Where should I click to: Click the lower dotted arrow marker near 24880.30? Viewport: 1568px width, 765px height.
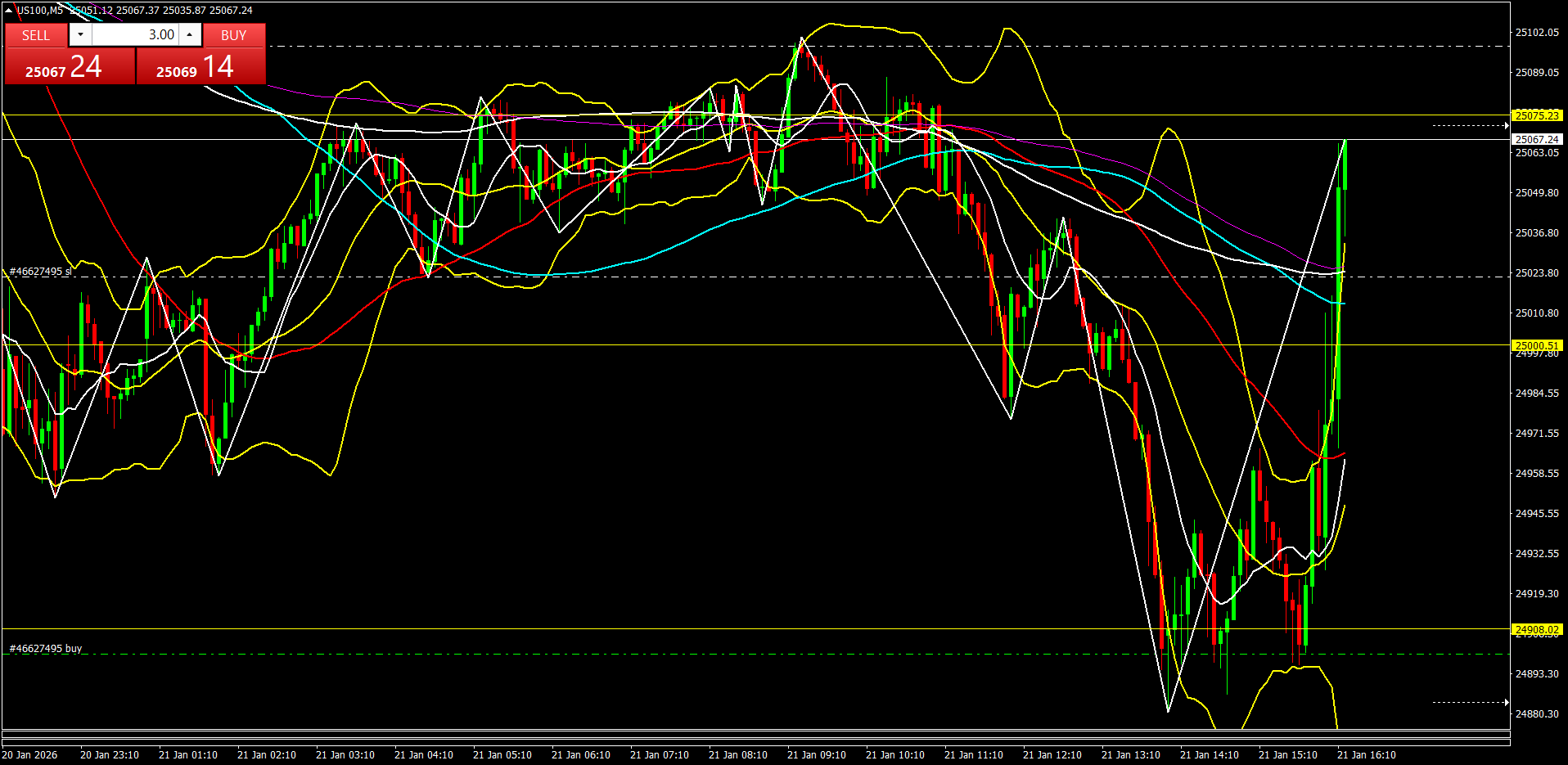(1471, 702)
